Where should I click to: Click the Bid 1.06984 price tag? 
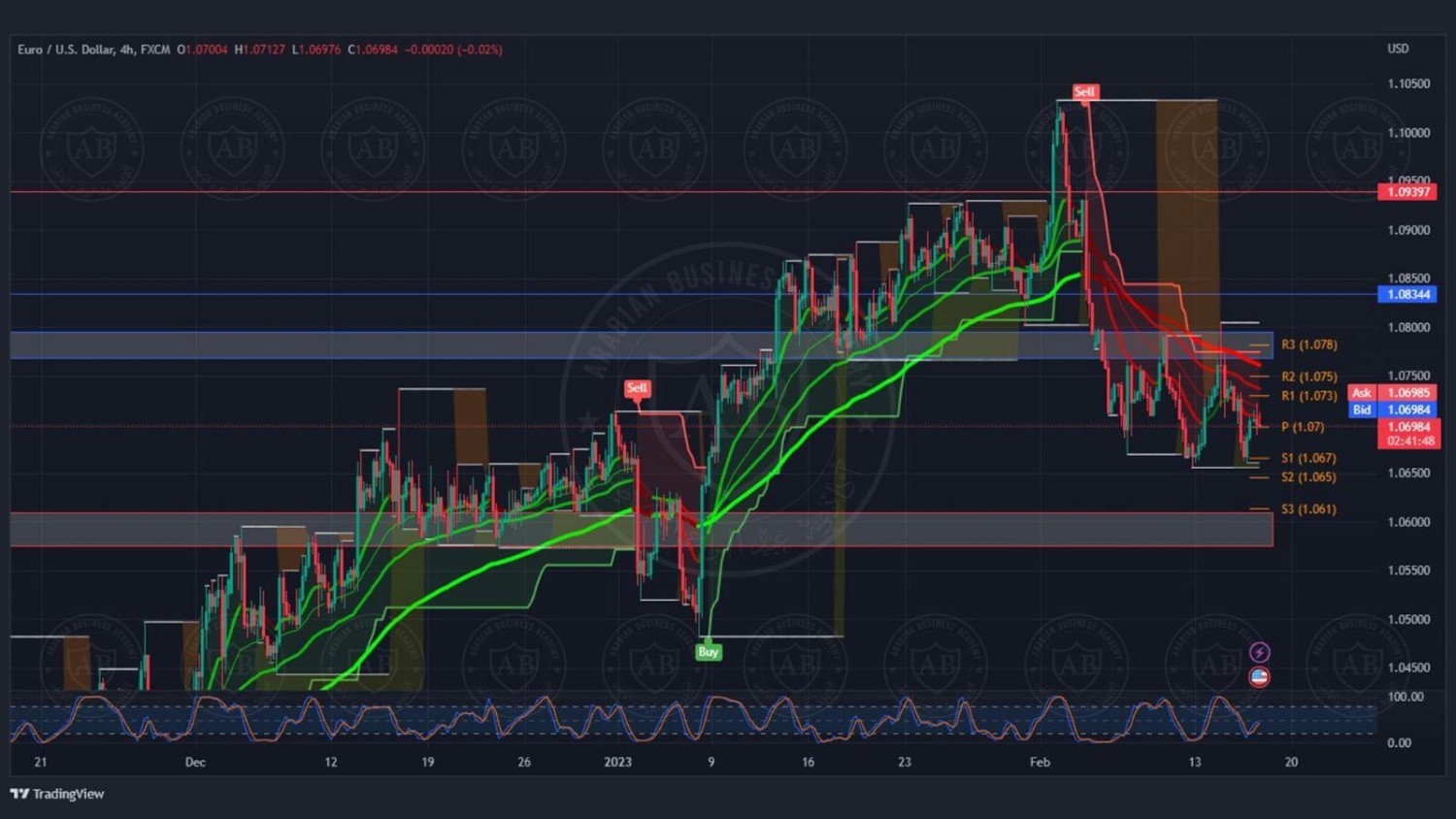coord(1392,409)
